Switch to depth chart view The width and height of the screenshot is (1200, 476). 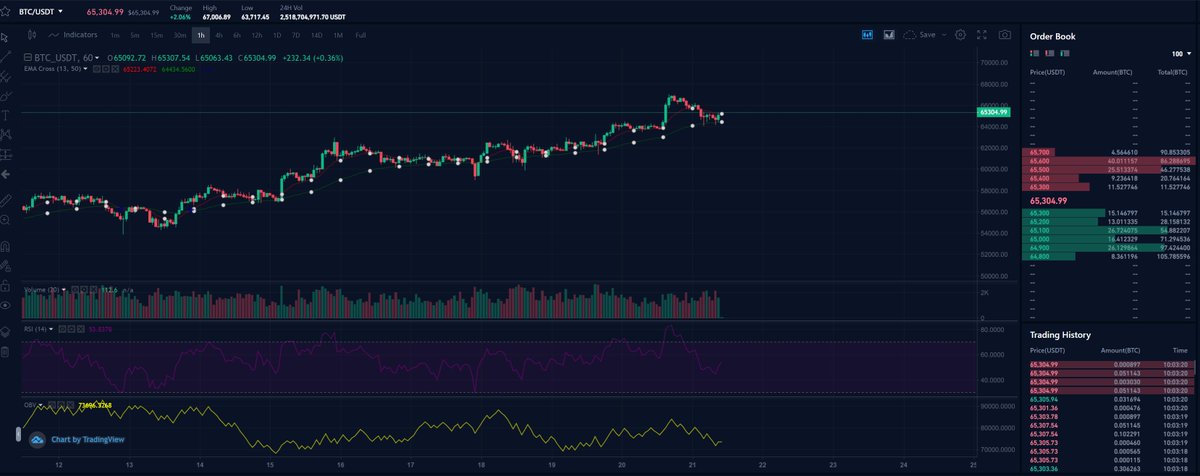(889, 34)
